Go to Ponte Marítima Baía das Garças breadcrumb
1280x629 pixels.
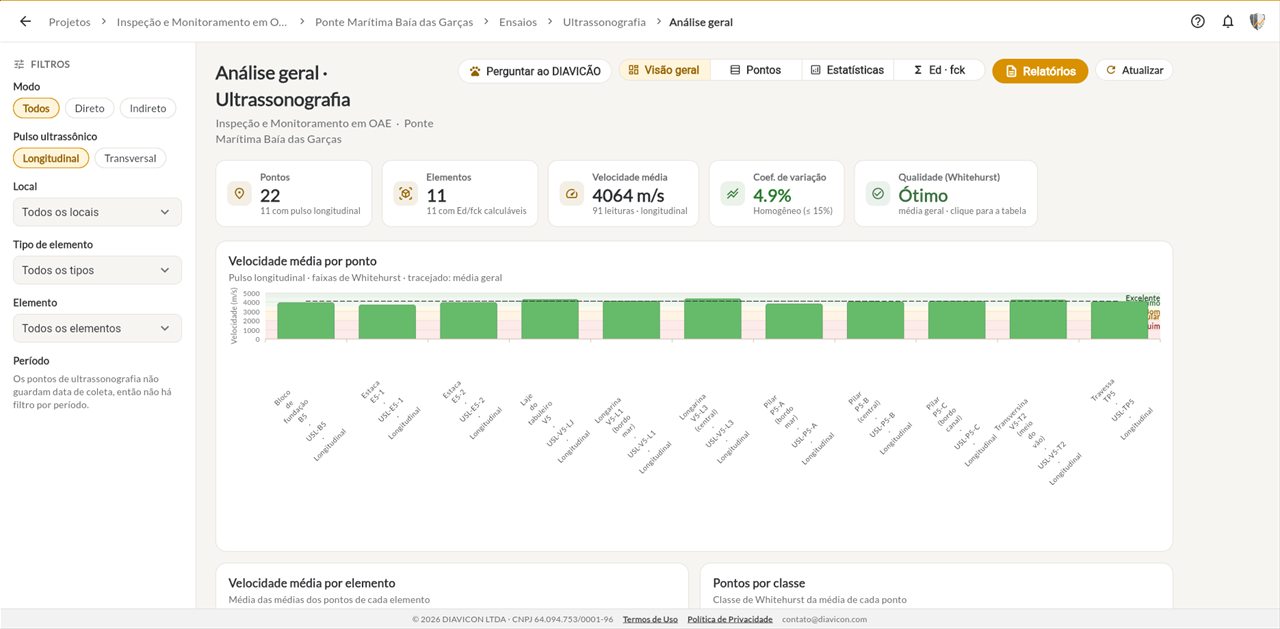394,21
